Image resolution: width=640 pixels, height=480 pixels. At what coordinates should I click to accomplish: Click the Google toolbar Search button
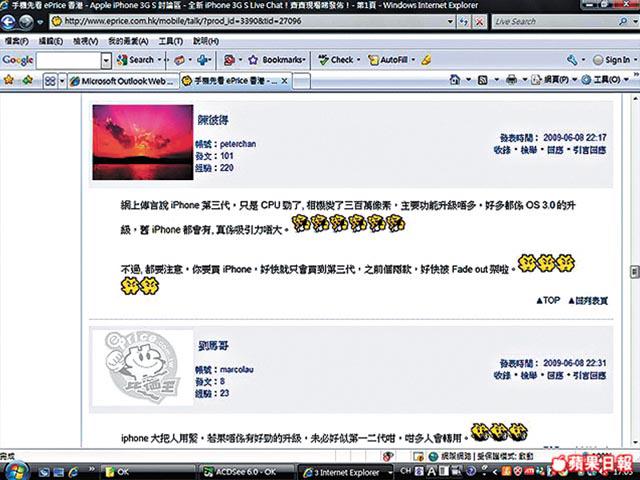click(x=136, y=60)
